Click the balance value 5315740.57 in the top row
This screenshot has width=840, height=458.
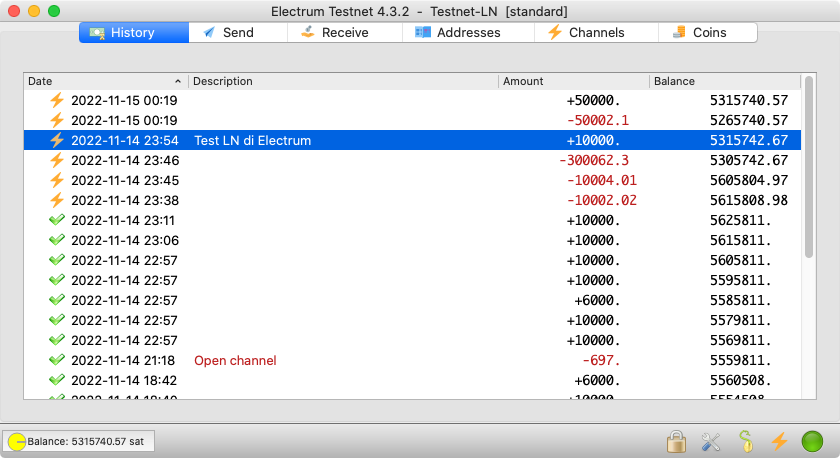749,100
